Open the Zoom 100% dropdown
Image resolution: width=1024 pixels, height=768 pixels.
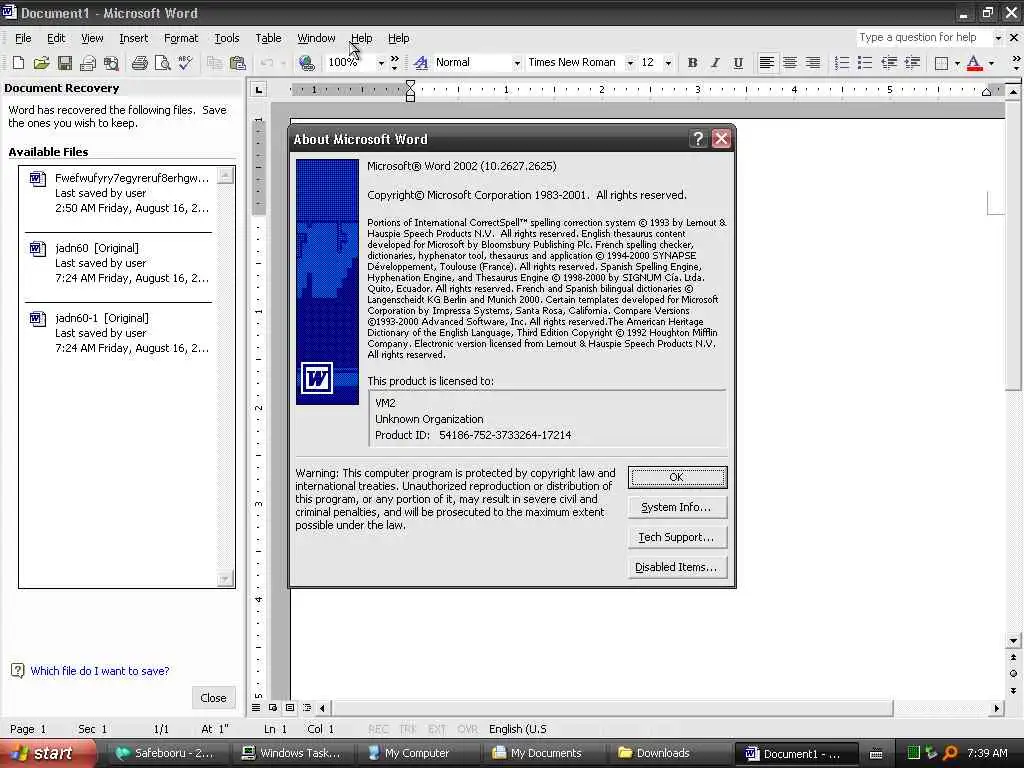[x=381, y=63]
